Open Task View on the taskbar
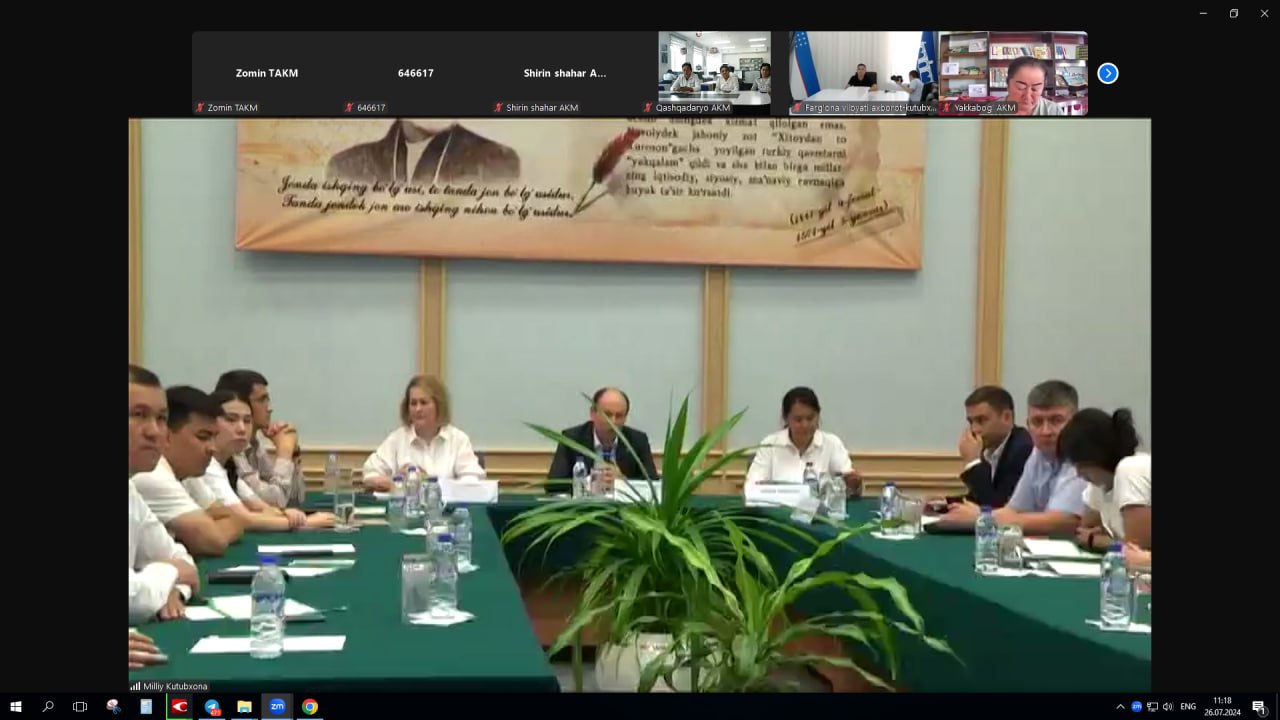Screen dimensions: 1280x720 (x=80, y=706)
